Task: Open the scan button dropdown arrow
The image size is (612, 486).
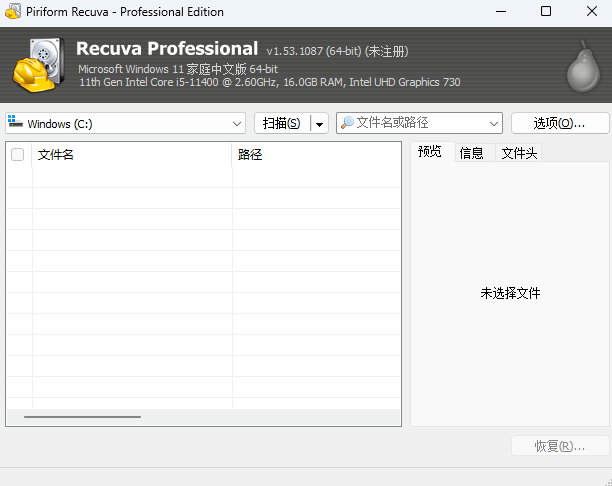Action: pos(319,124)
